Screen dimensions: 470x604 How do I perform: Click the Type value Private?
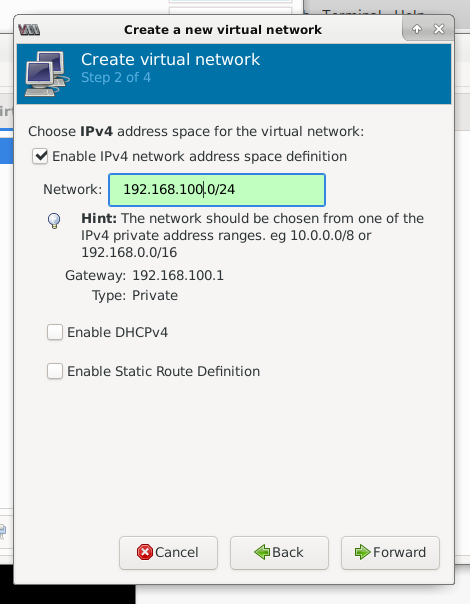coord(155,295)
